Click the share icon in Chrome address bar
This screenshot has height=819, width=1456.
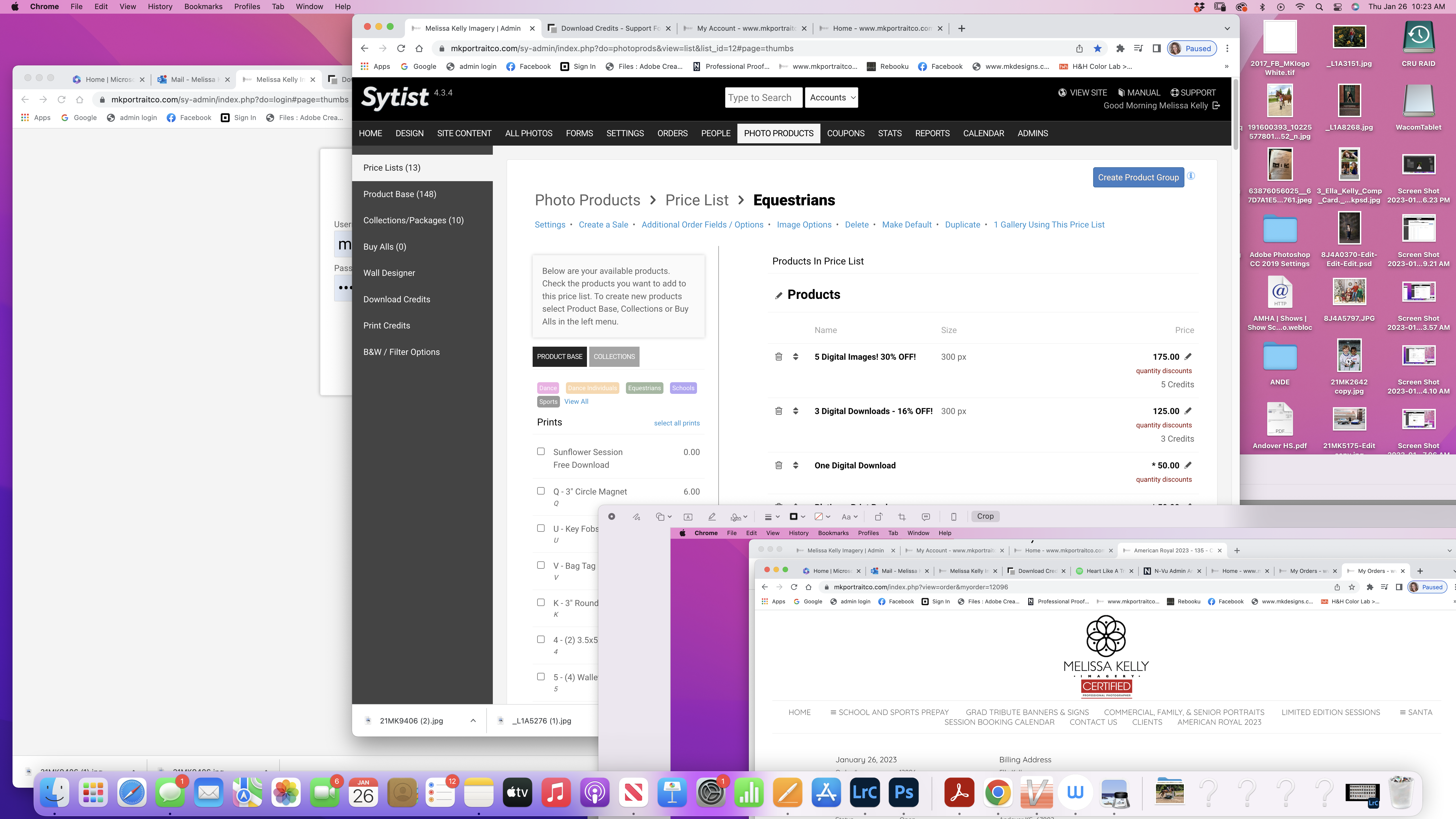[x=1079, y=49]
